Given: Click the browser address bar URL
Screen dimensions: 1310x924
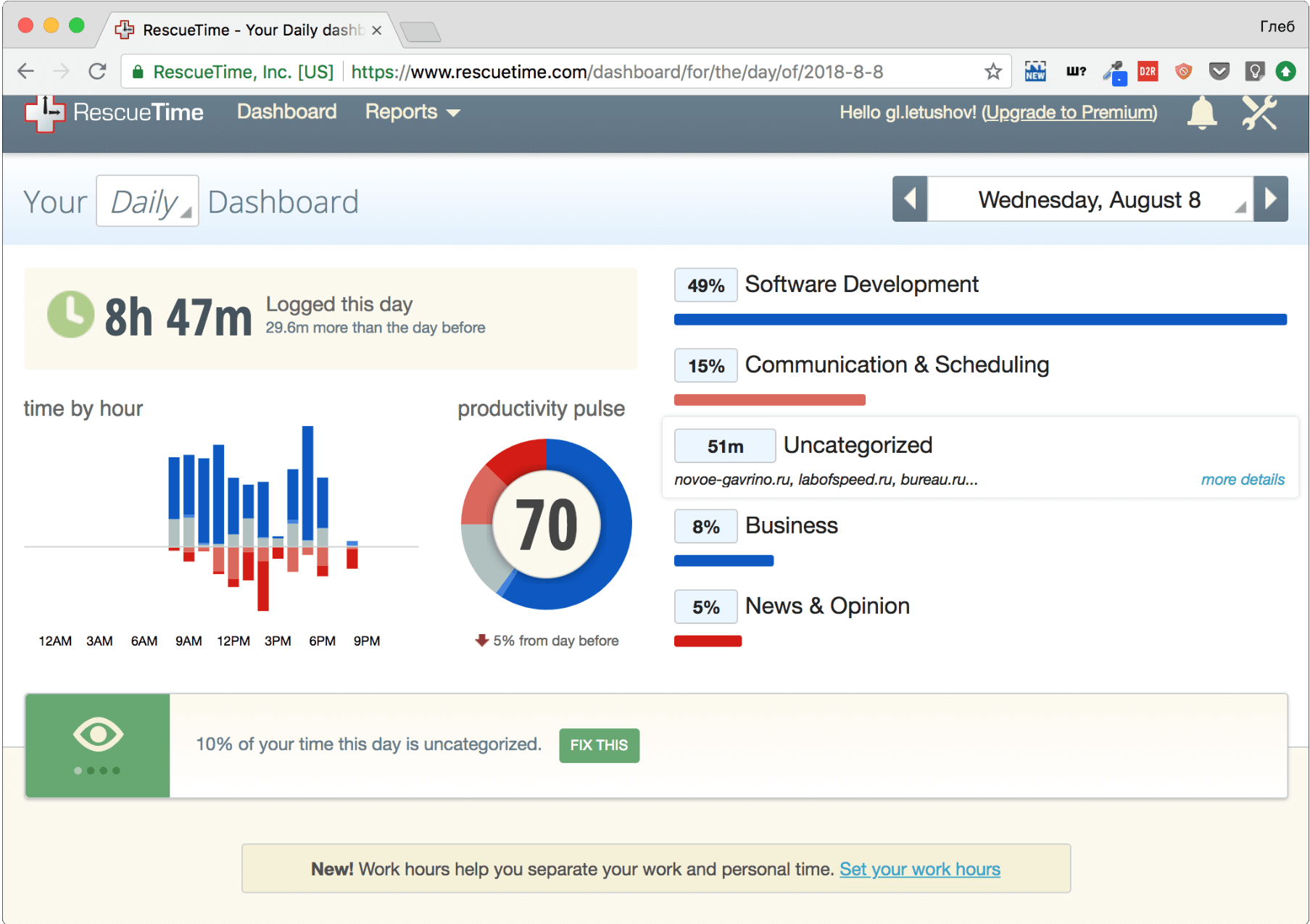Looking at the screenshot, I should [x=617, y=72].
